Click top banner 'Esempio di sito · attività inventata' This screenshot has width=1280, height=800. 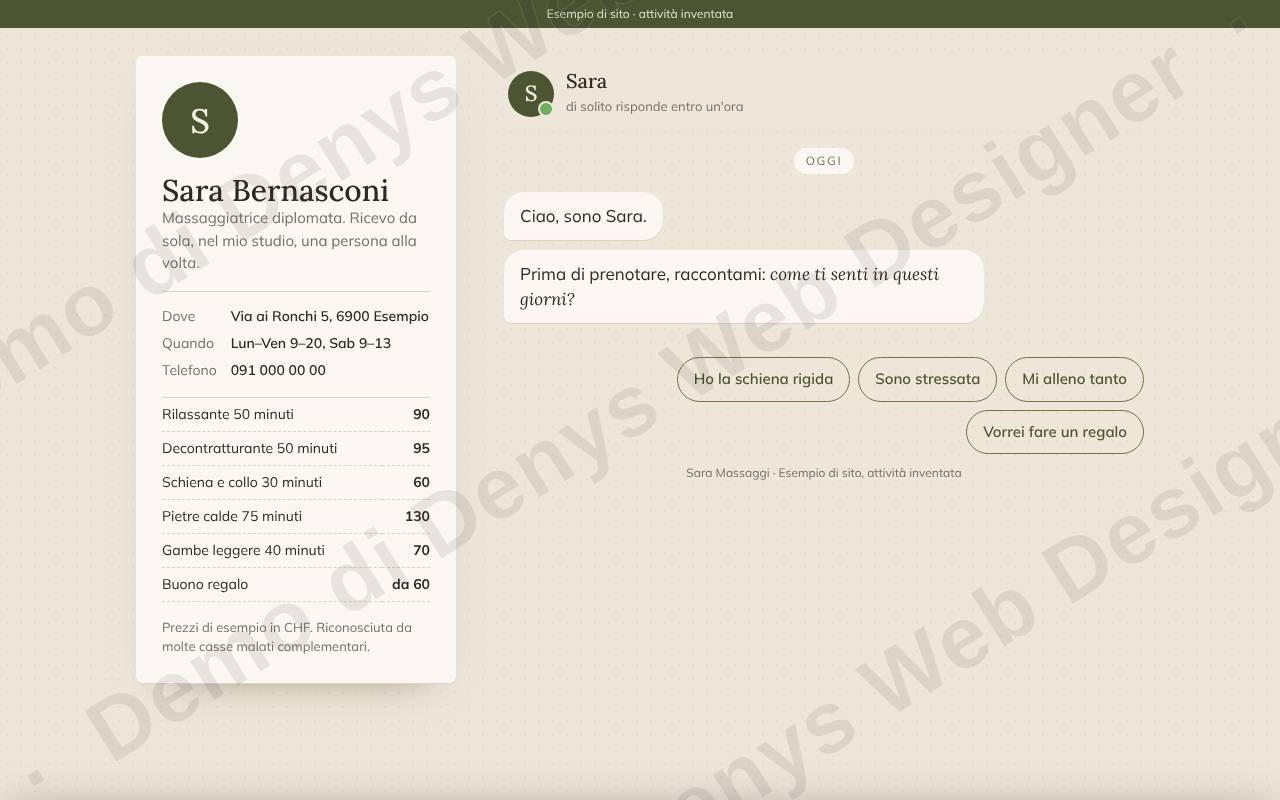click(640, 14)
